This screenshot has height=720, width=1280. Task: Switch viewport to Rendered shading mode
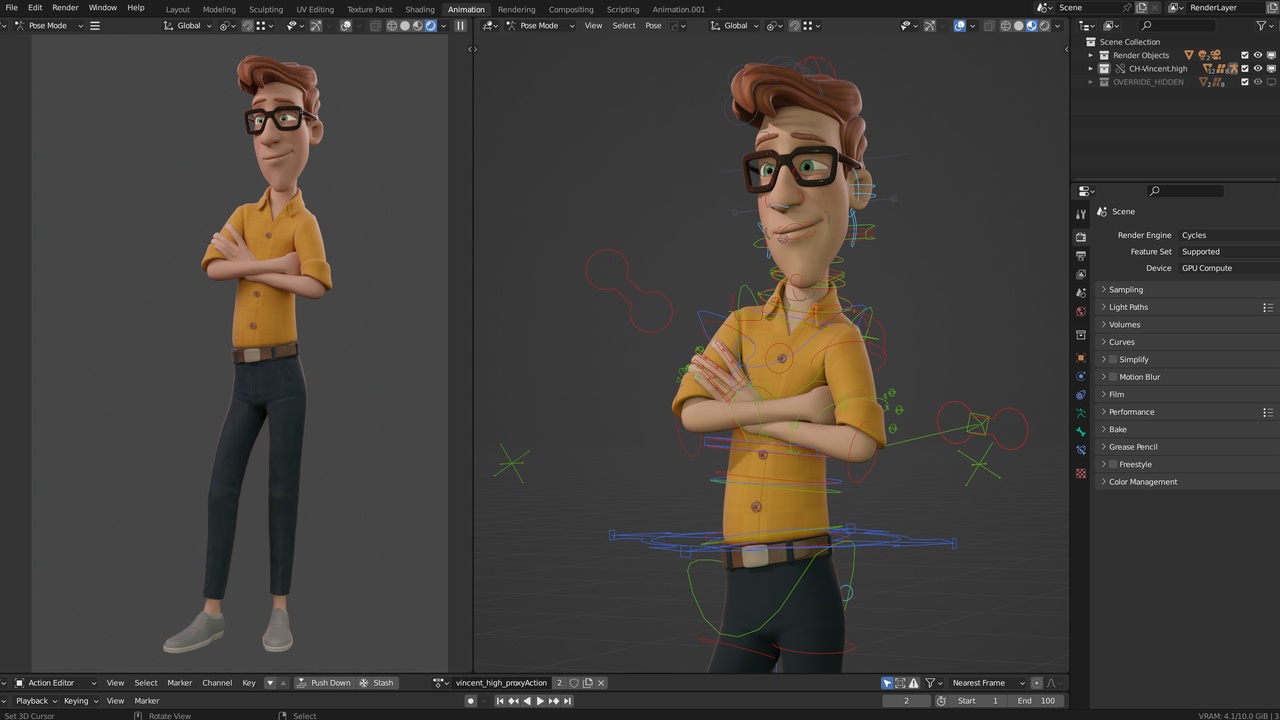[1043, 26]
